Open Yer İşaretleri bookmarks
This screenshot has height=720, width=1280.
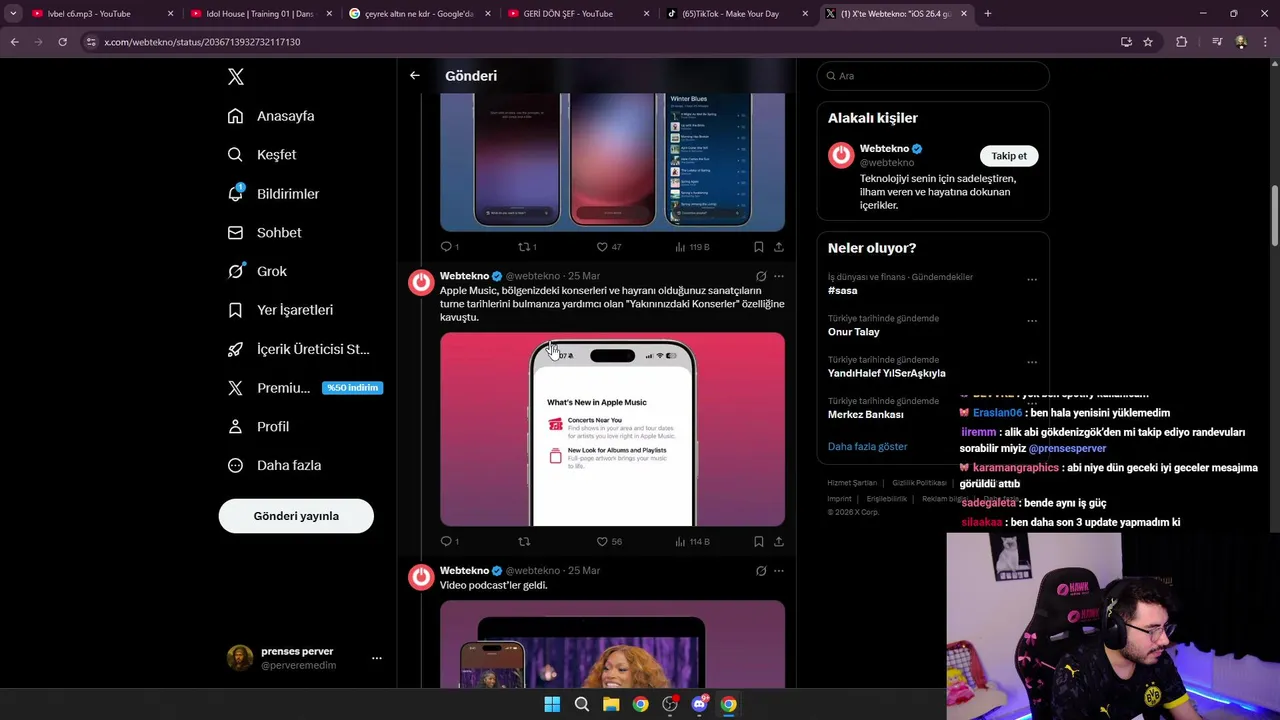280,310
